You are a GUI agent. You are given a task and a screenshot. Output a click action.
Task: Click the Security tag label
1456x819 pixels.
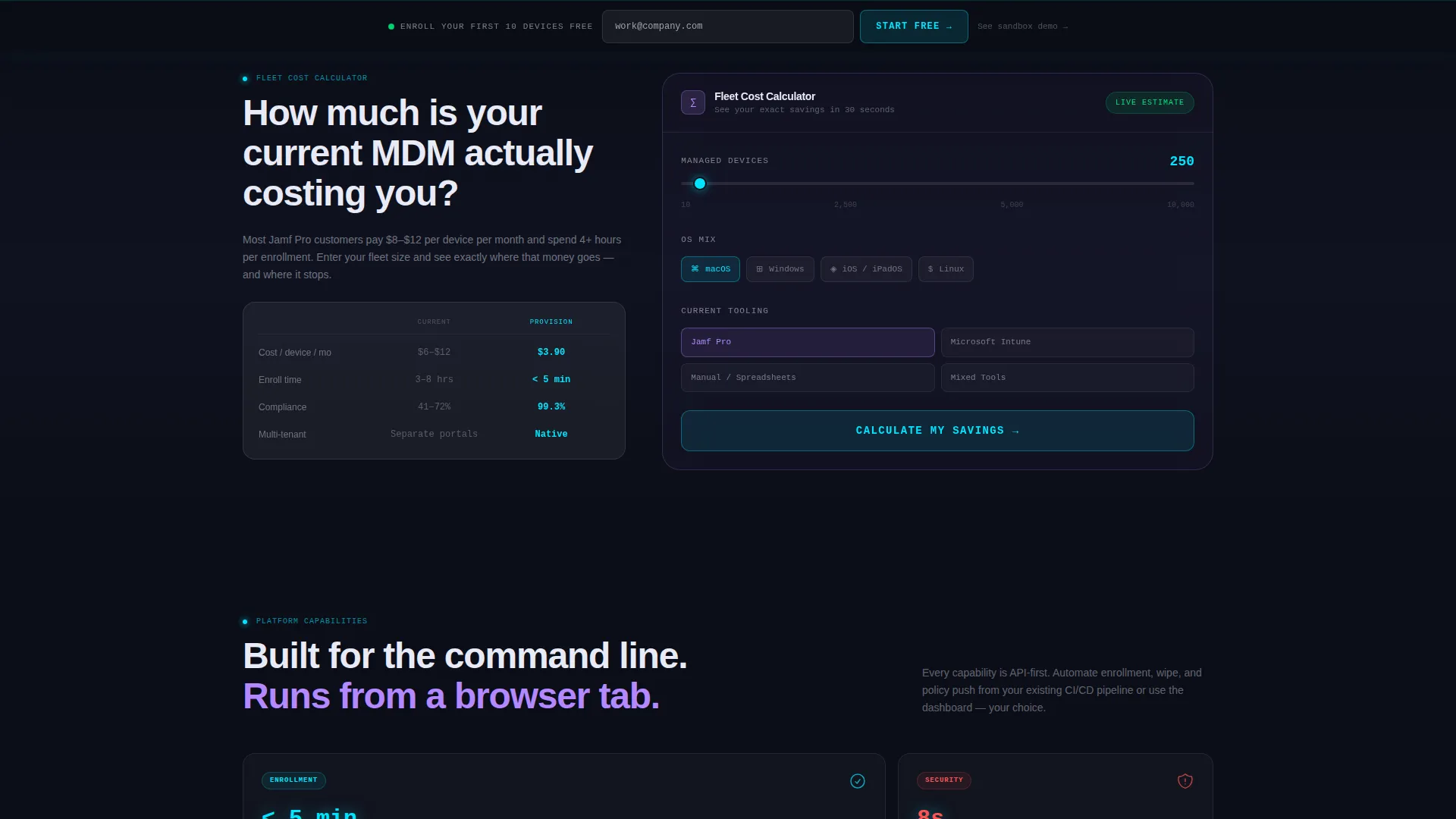click(944, 780)
